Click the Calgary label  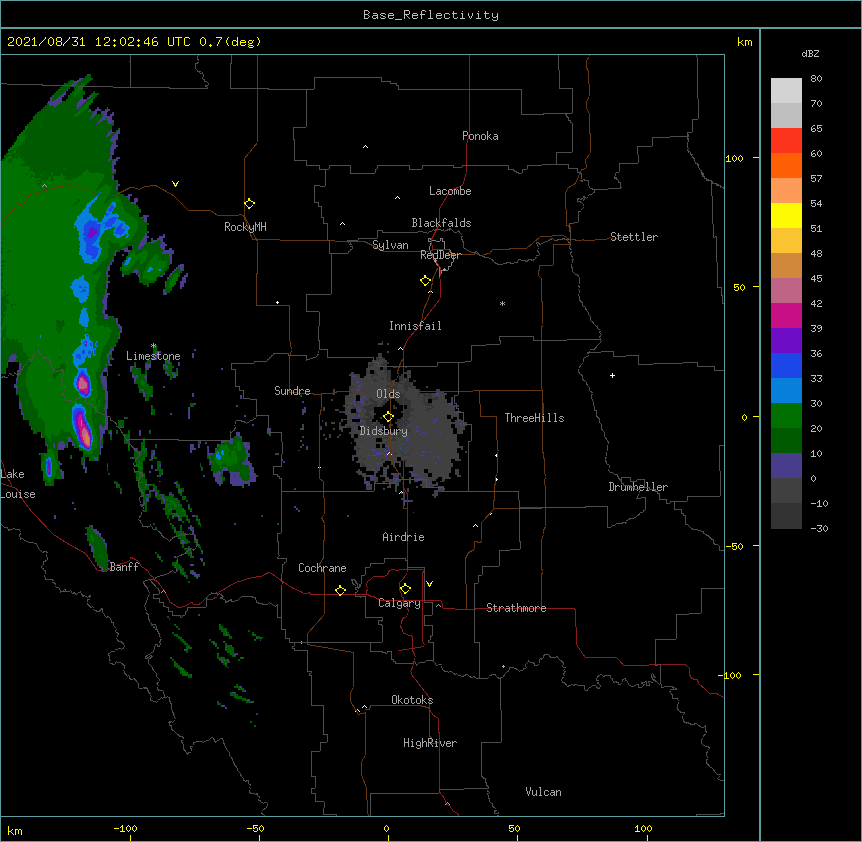coord(400,603)
